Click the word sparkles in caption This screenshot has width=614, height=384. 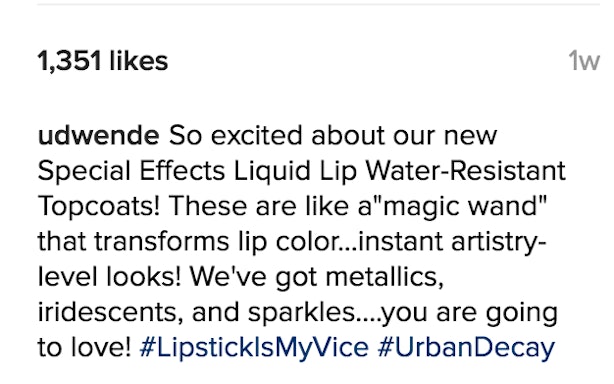click(x=302, y=312)
